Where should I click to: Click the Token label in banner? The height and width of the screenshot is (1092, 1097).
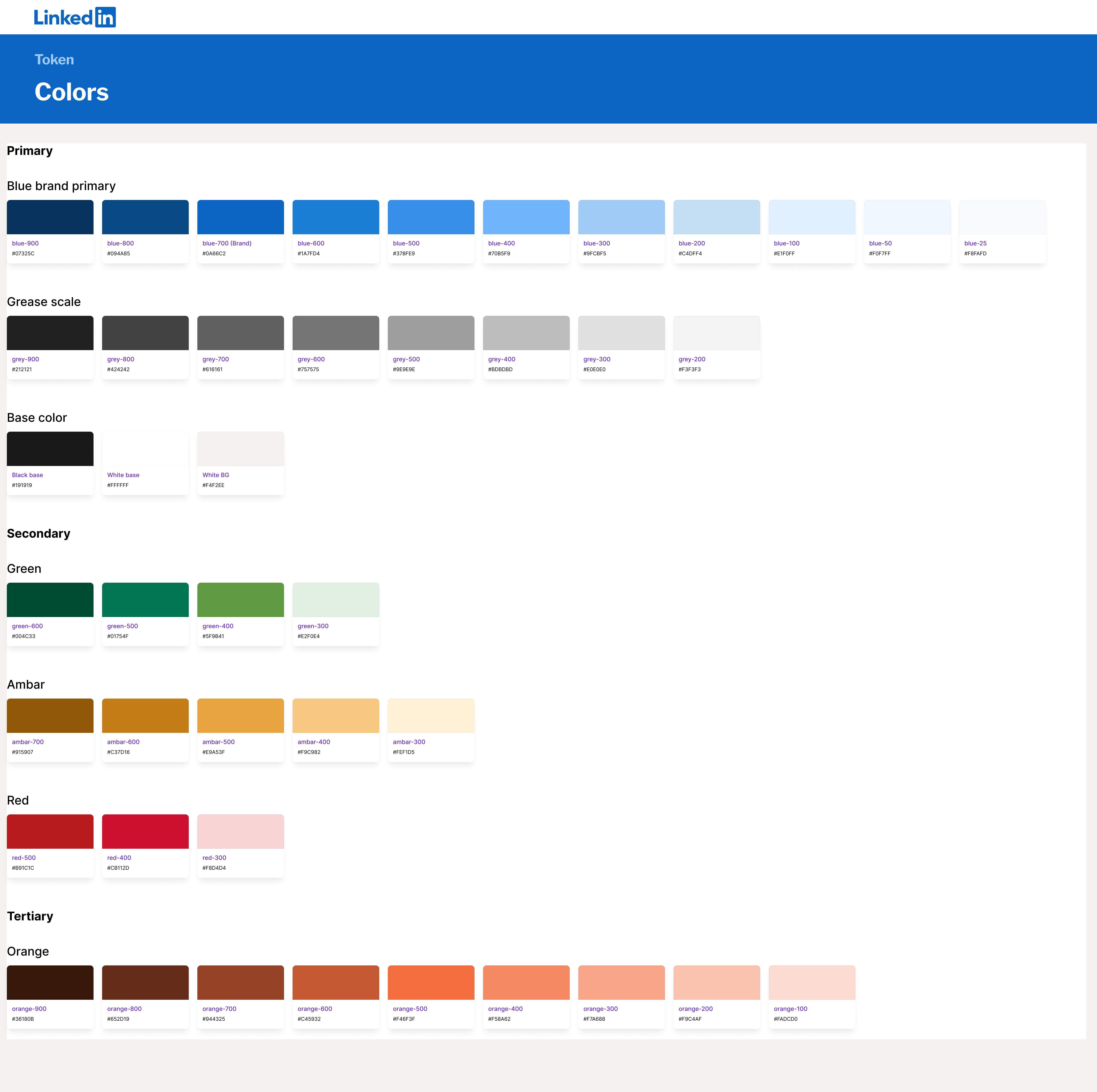click(x=54, y=60)
